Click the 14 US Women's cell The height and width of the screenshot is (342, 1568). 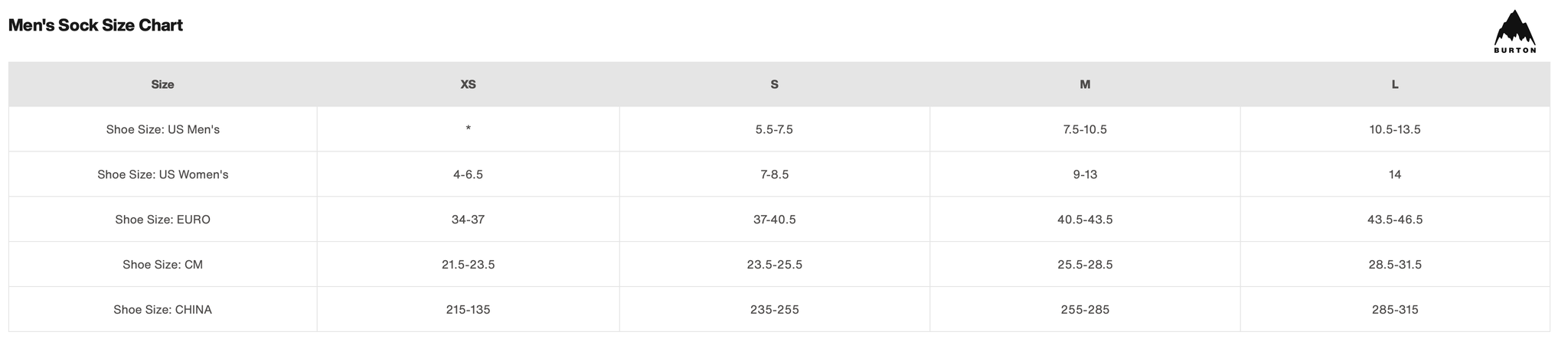click(x=1394, y=175)
